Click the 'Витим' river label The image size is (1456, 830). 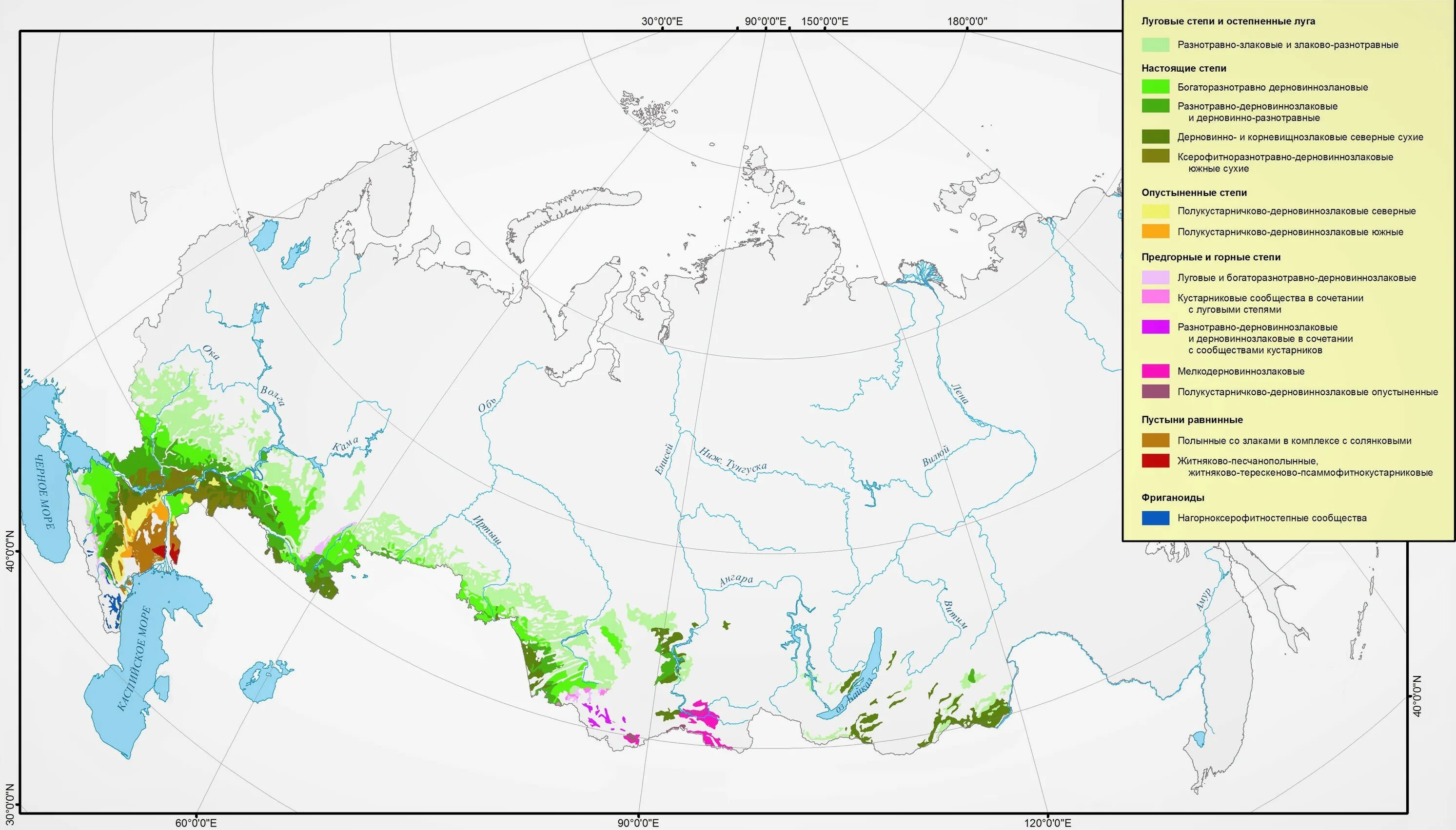[956, 615]
